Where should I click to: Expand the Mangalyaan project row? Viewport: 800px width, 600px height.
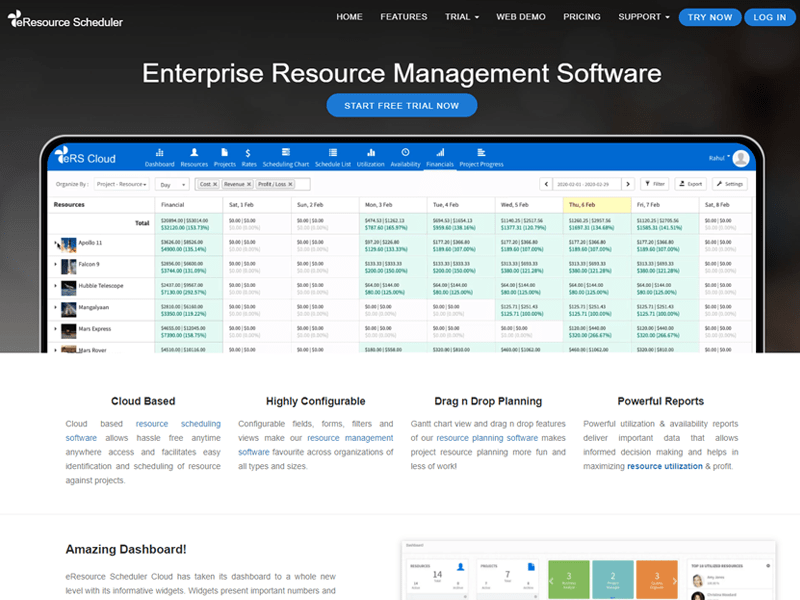click(x=56, y=307)
